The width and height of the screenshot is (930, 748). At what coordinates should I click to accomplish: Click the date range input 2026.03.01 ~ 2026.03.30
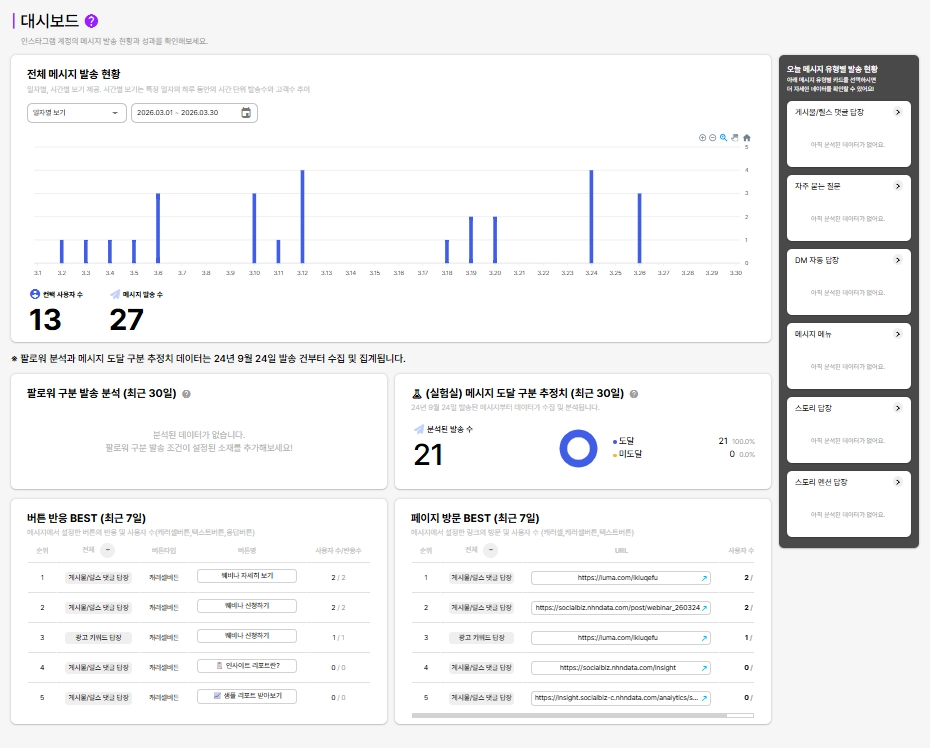pyautogui.click(x=194, y=113)
